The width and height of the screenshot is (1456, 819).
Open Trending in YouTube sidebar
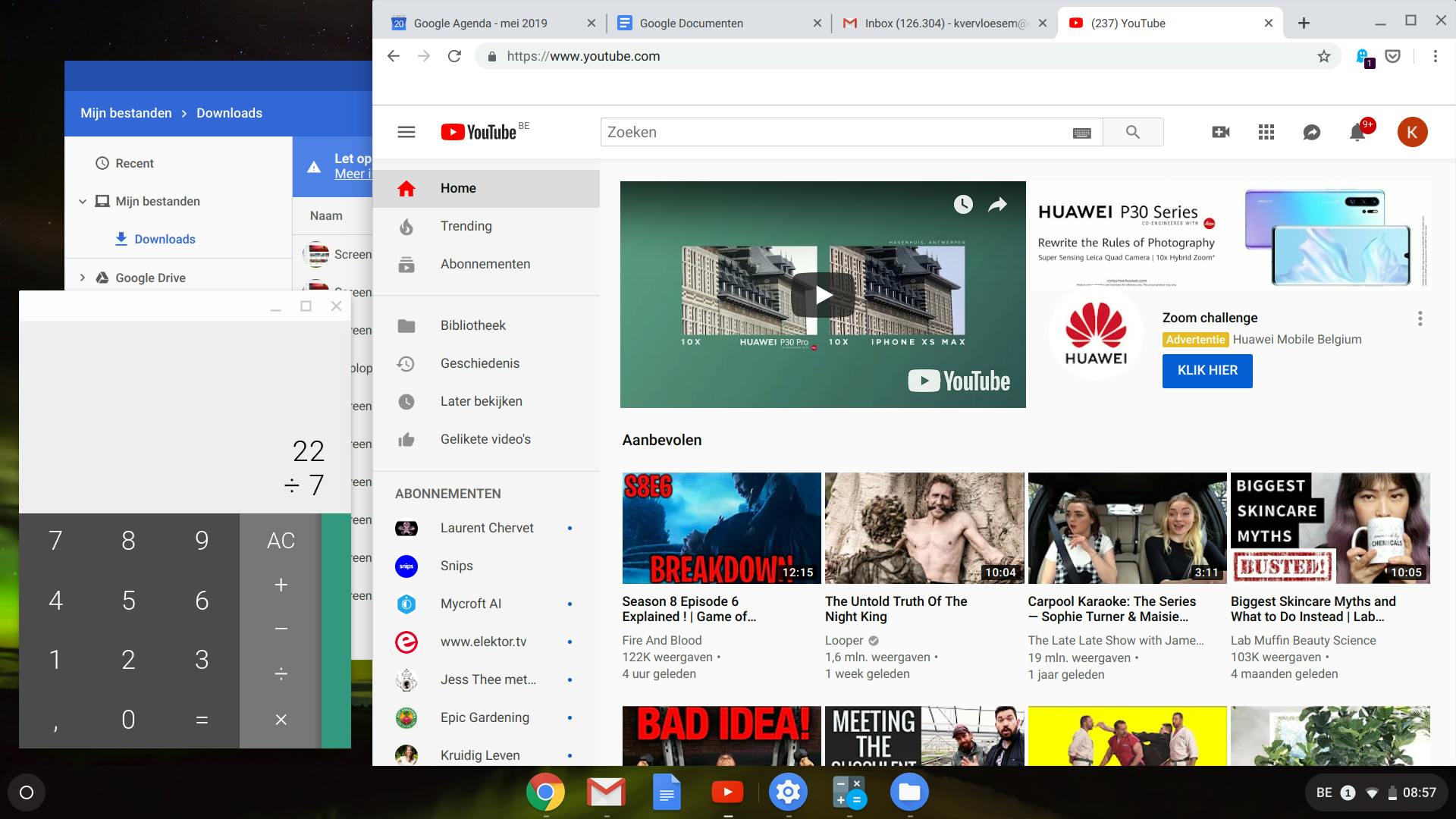coord(466,226)
